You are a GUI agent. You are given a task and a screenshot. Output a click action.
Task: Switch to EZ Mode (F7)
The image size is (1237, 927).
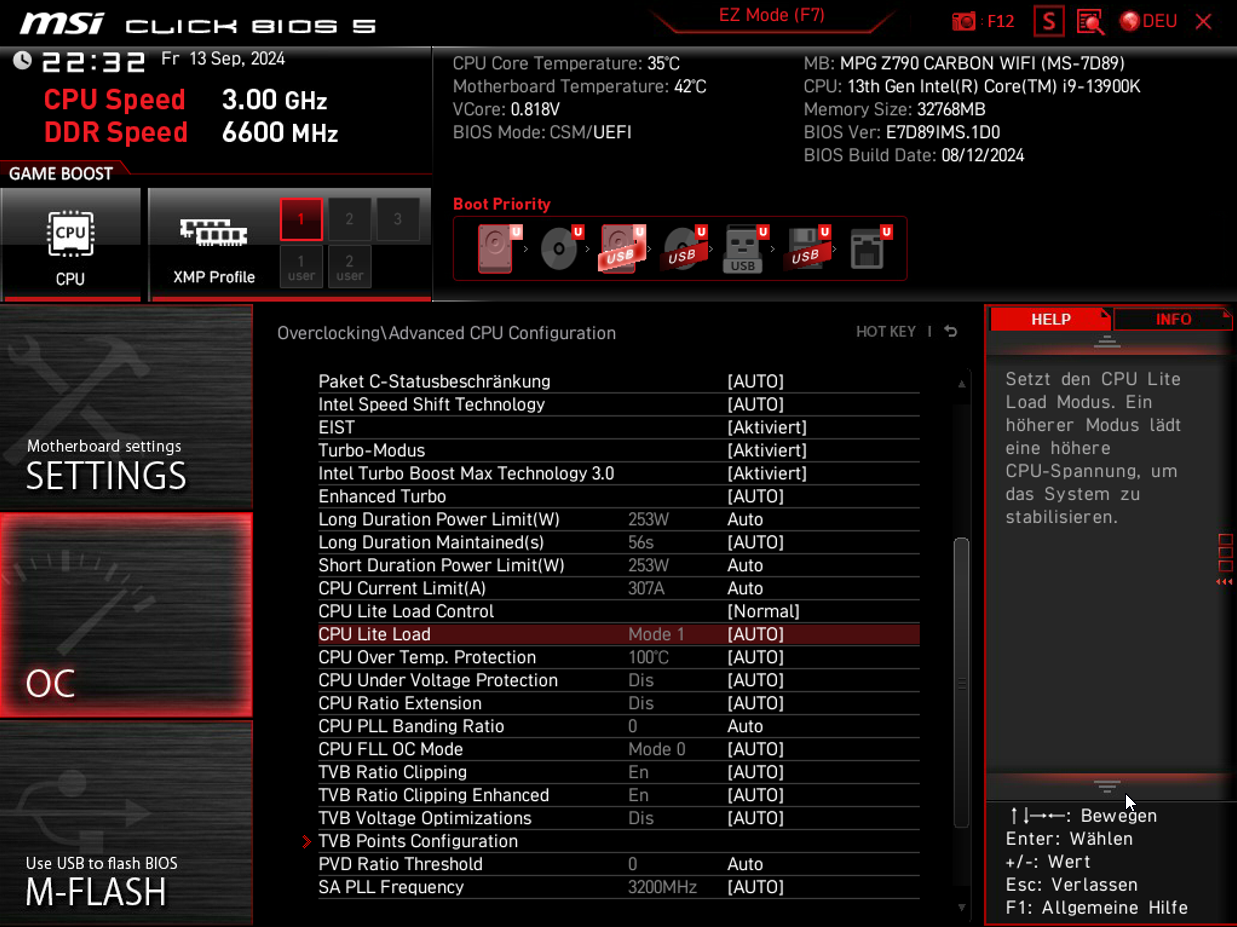tap(771, 16)
